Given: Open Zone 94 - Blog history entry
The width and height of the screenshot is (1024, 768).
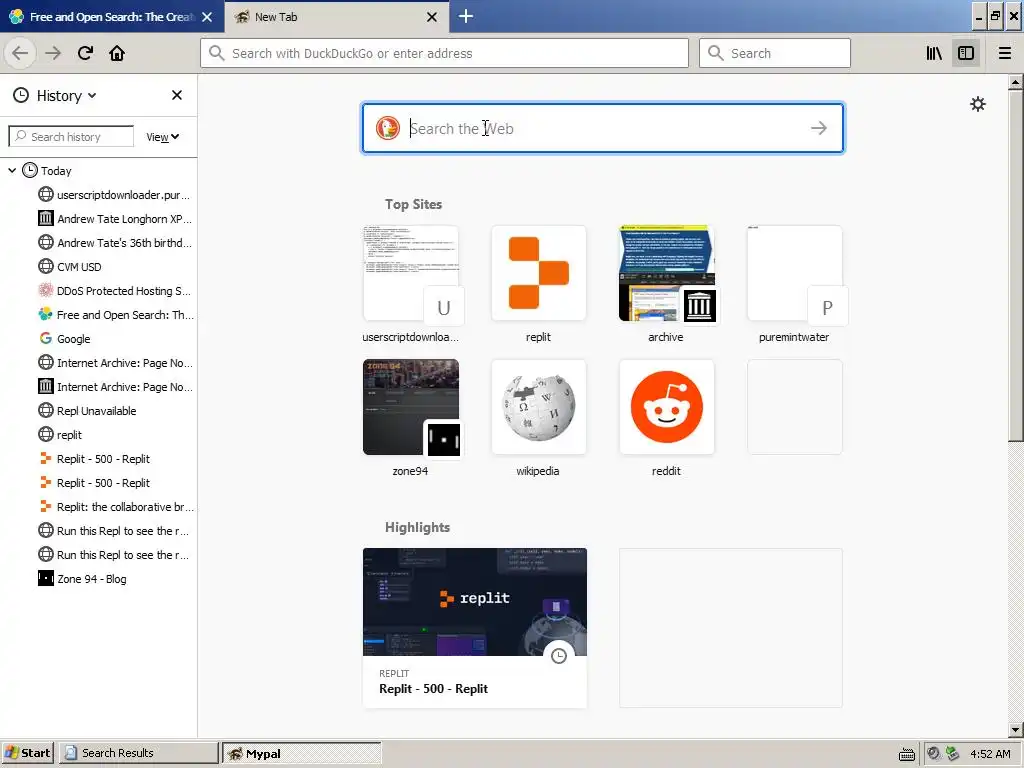Looking at the screenshot, I should pos(82,579).
